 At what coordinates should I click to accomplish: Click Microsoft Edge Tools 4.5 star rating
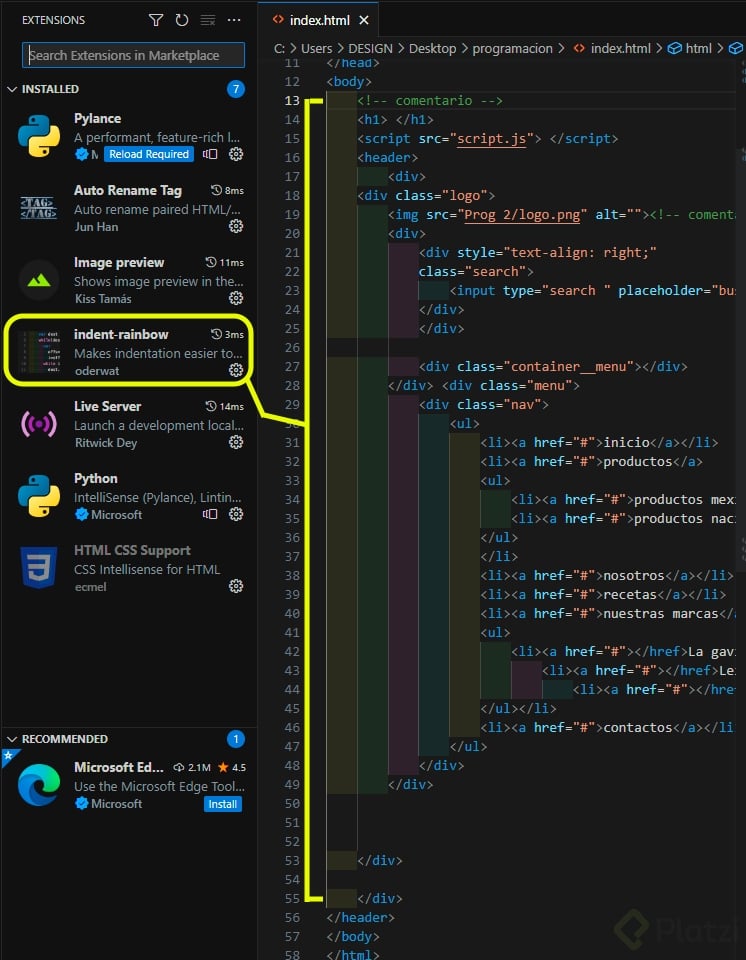click(232, 767)
